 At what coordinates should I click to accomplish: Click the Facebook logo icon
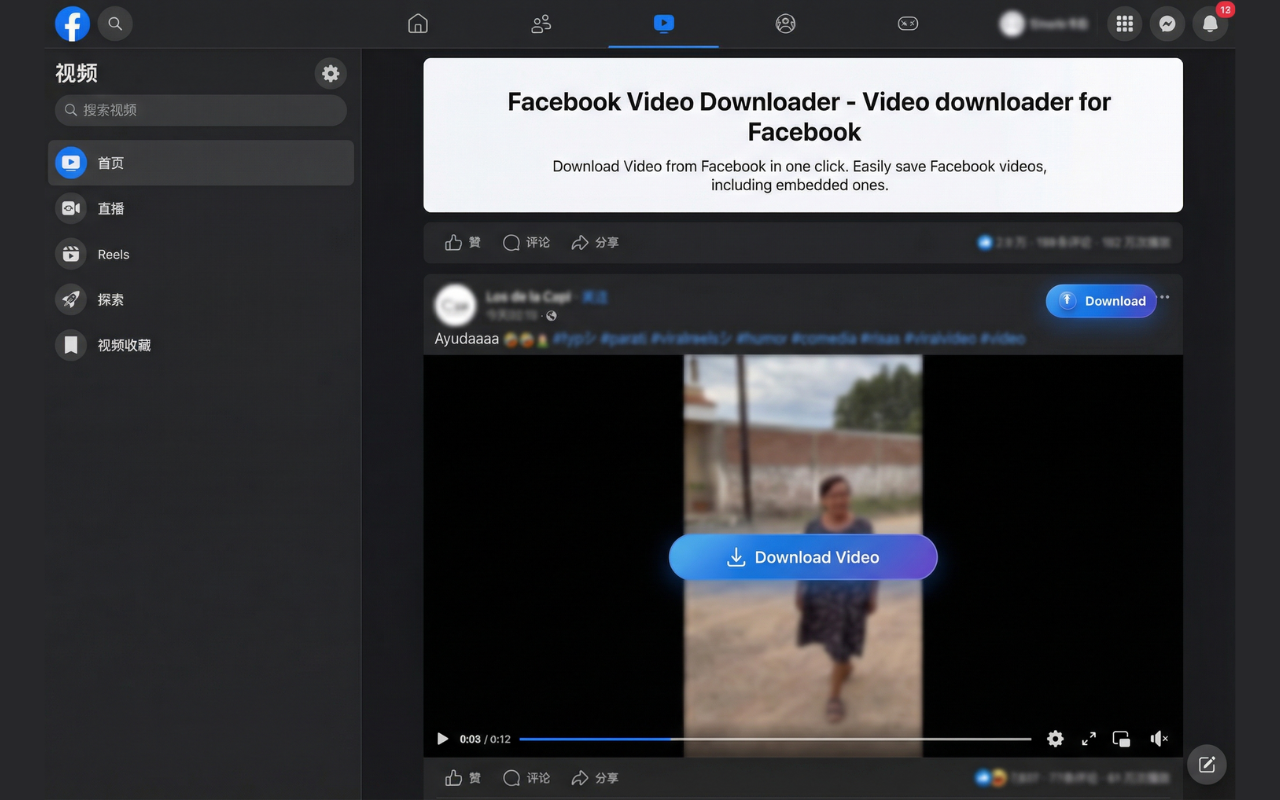(72, 23)
